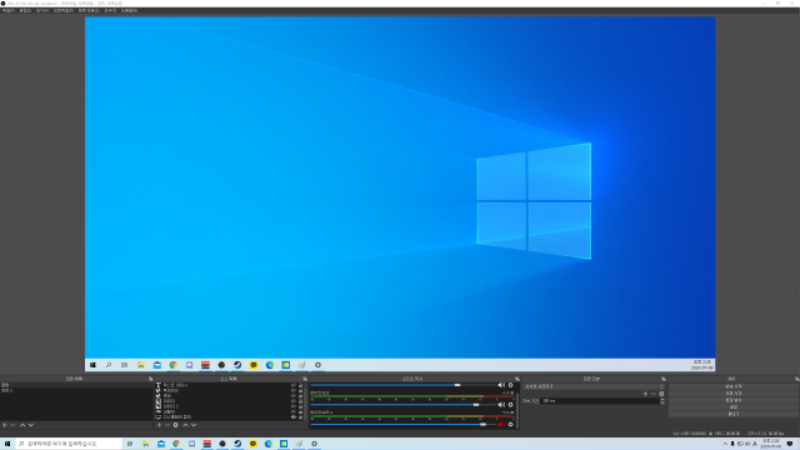The height and width of the screenshot is (450, 800).
Task: Toggle visibility eye of the text source row
Action: [293, 385]
